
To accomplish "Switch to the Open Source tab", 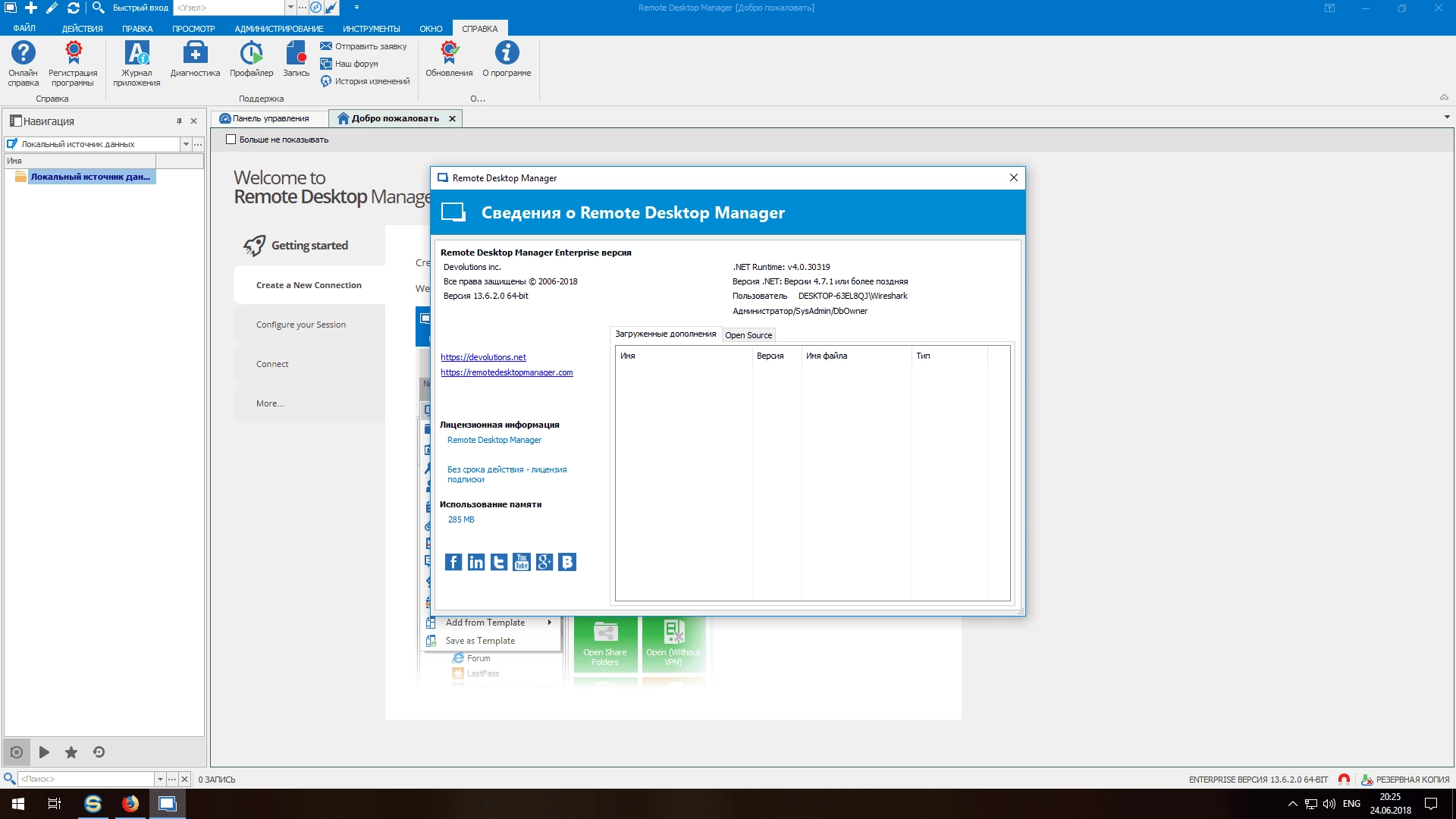I will (748, 335).
